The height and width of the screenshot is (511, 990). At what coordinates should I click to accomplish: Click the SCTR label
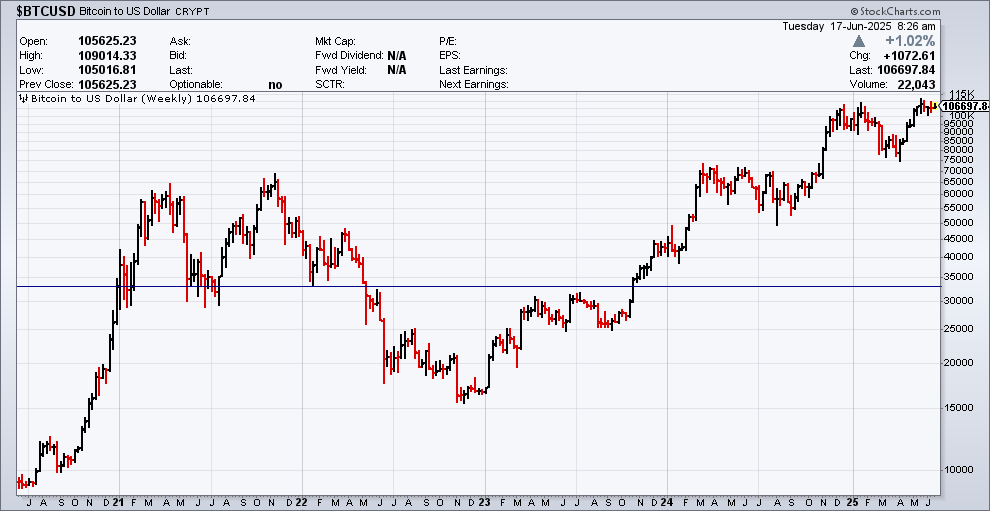[x=330, y=85]
